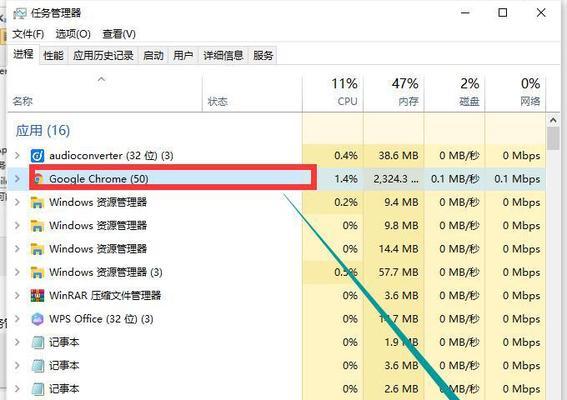The width and height of the screenshot is (567, 400).
Task: Click the Windows 资源管理器 (3) folder icon
Action: tap(37, 272)
